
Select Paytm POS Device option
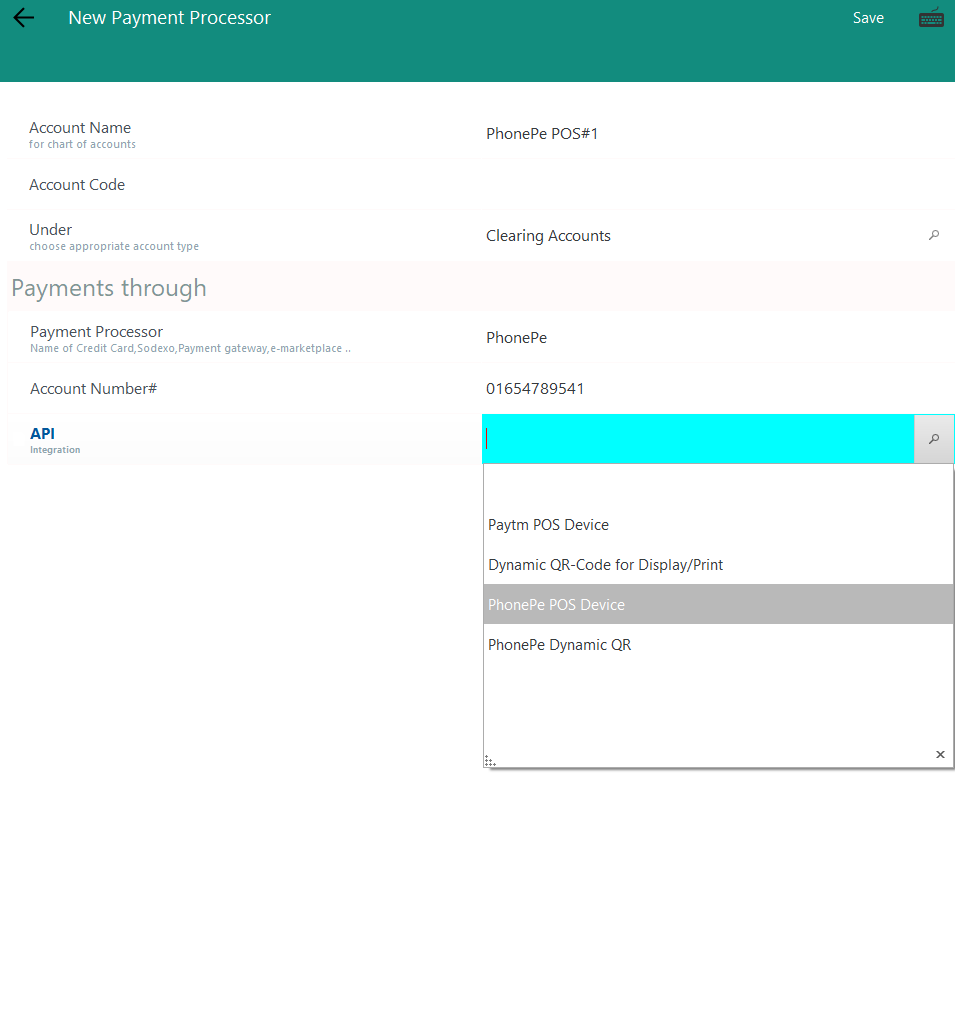click(548, 525)
